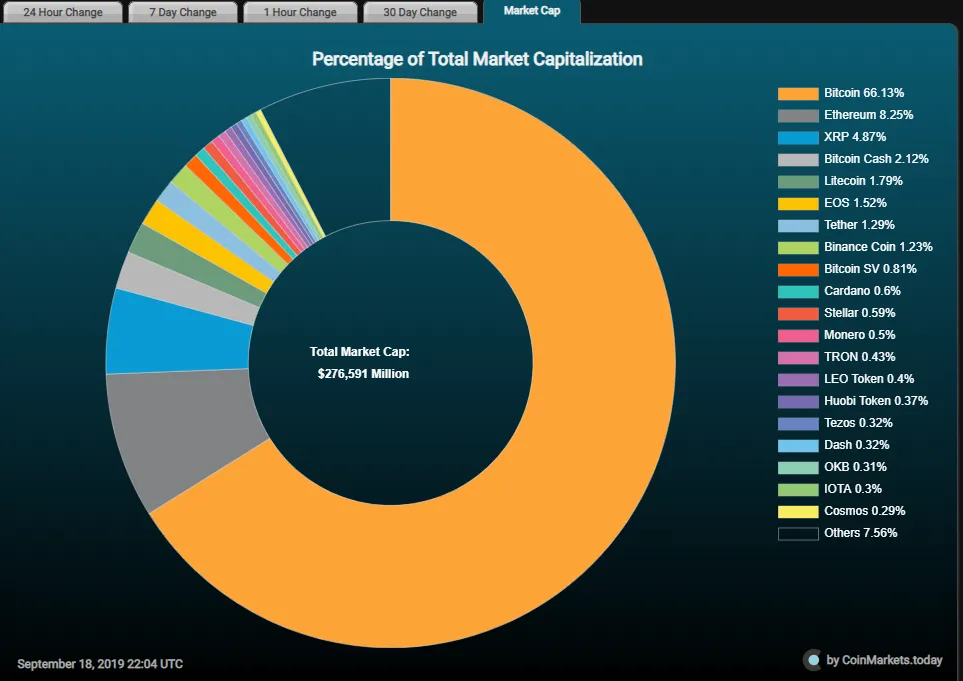Click the chart title Percentage of Total Market Capitalization

coord(477,59)
